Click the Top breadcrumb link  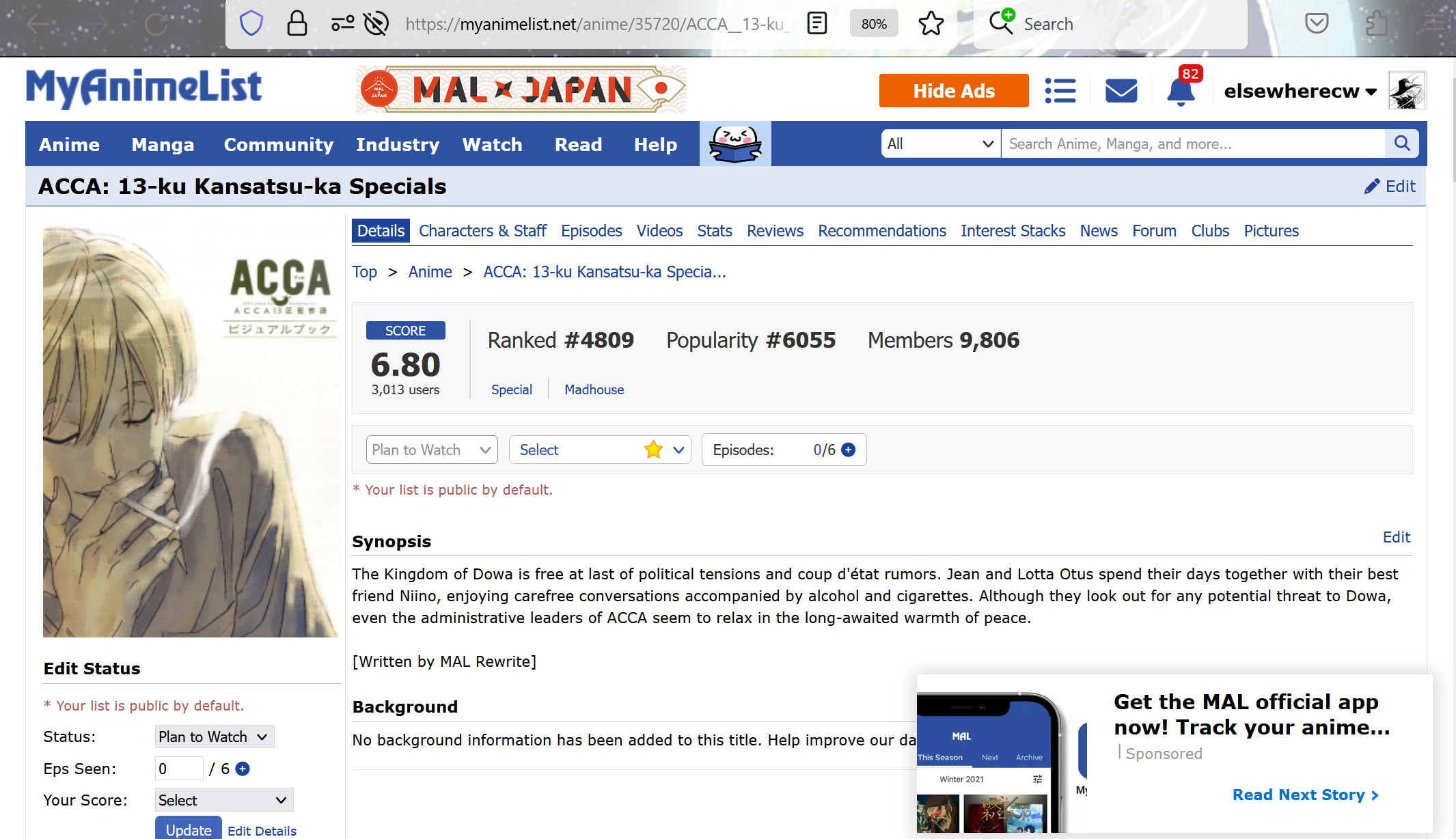[364, 272]
